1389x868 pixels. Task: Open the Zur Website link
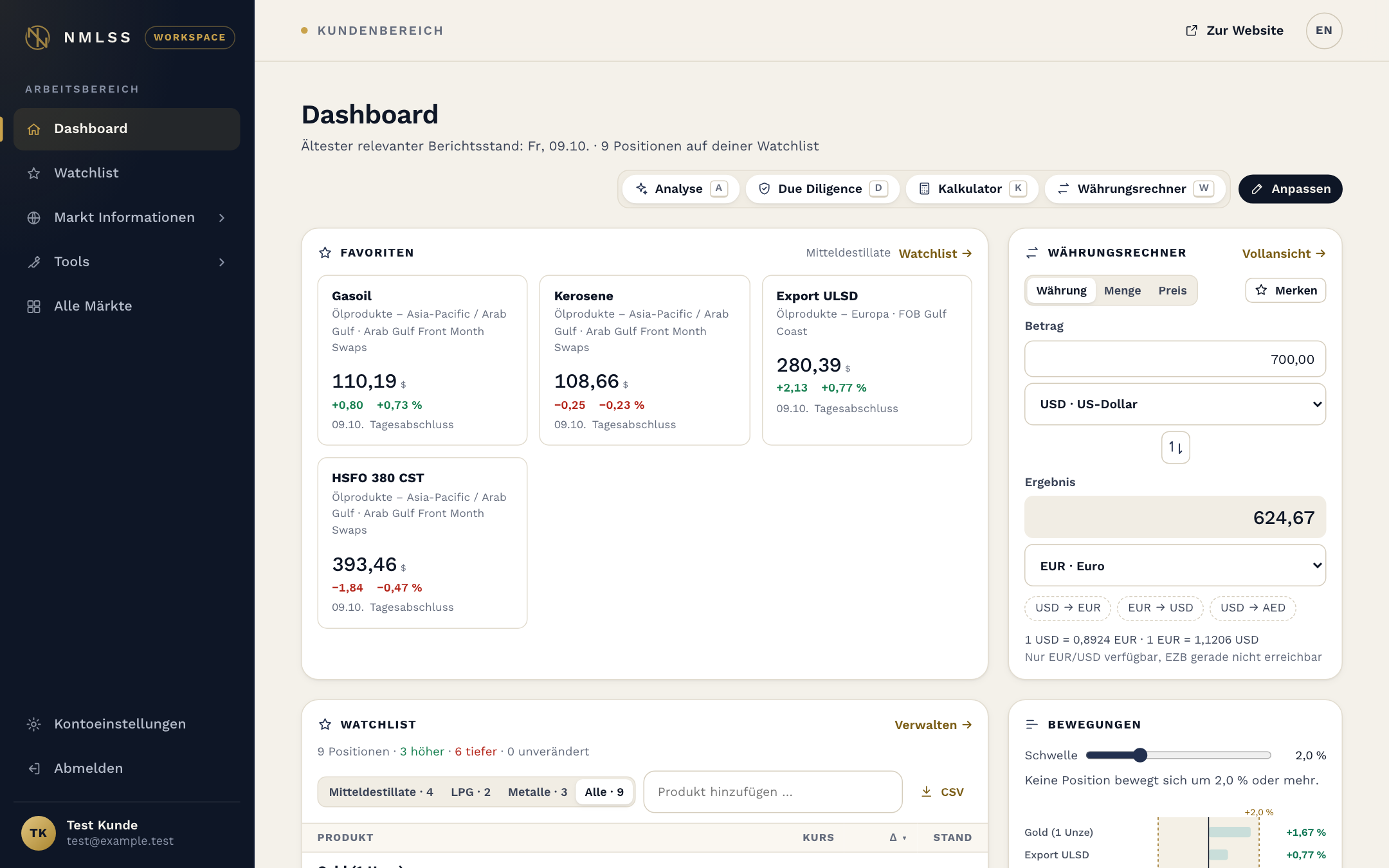1235,31
